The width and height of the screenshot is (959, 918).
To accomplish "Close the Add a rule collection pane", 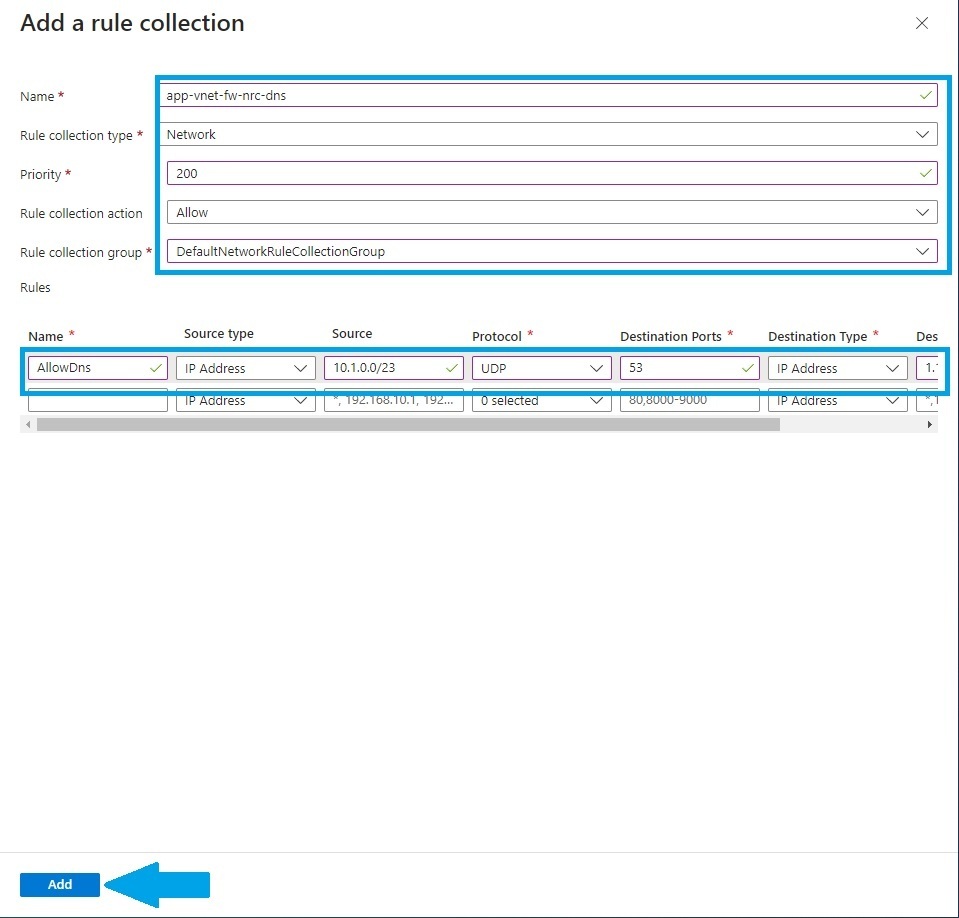I will (921, 23).
